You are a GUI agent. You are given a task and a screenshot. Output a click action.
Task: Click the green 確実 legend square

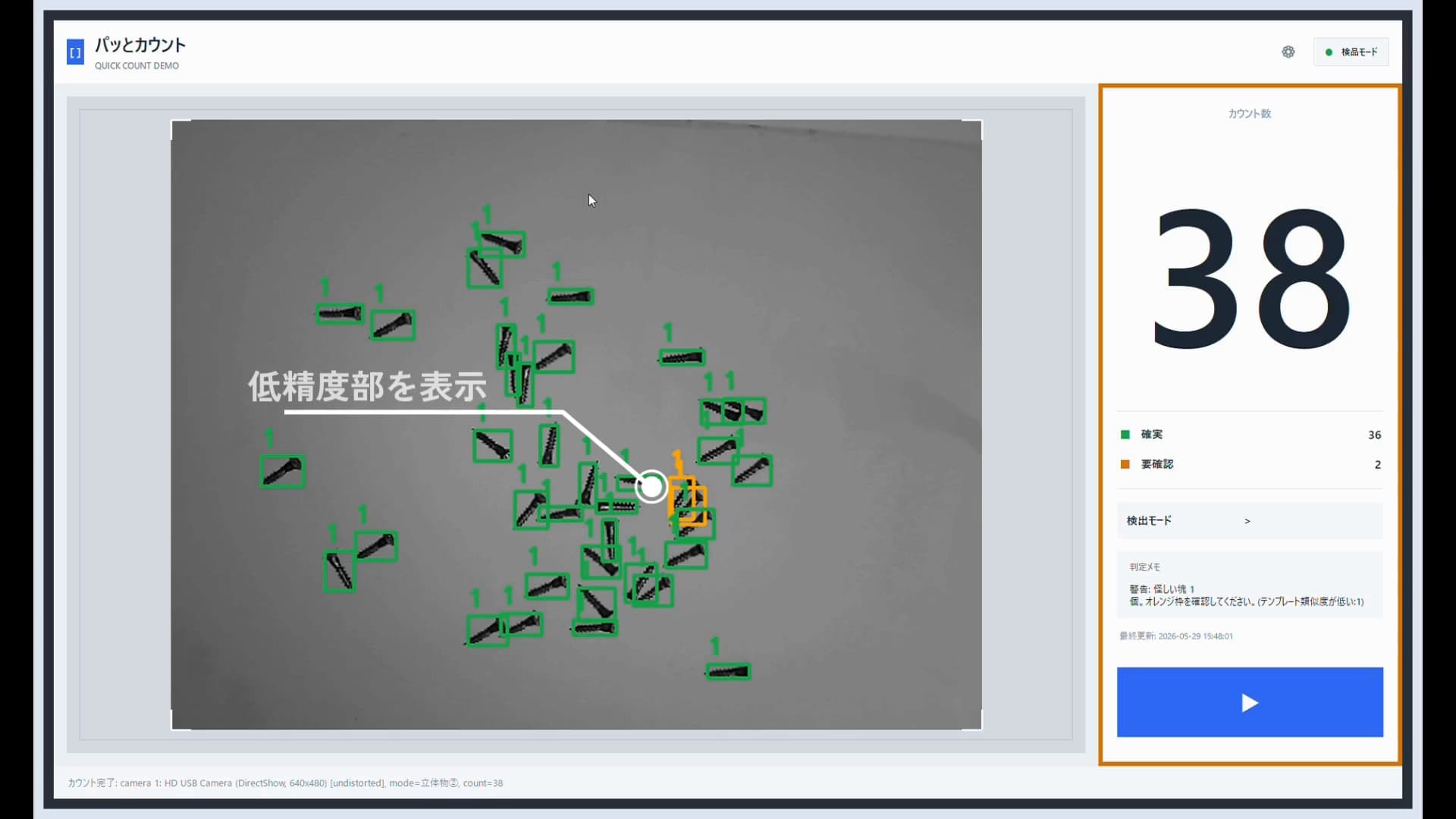1125,435
